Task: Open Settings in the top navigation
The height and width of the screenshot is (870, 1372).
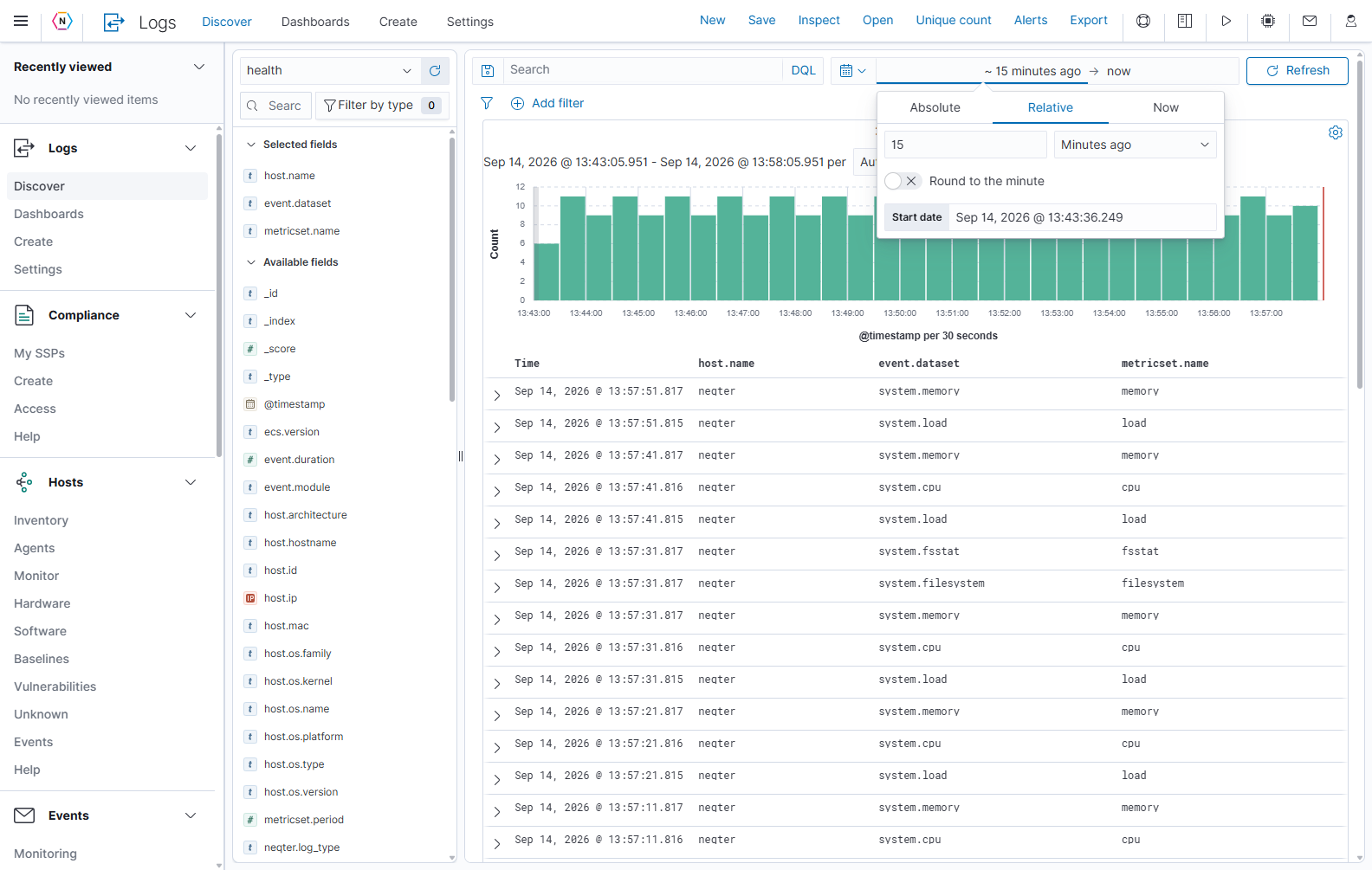Action: pos(470,22)
